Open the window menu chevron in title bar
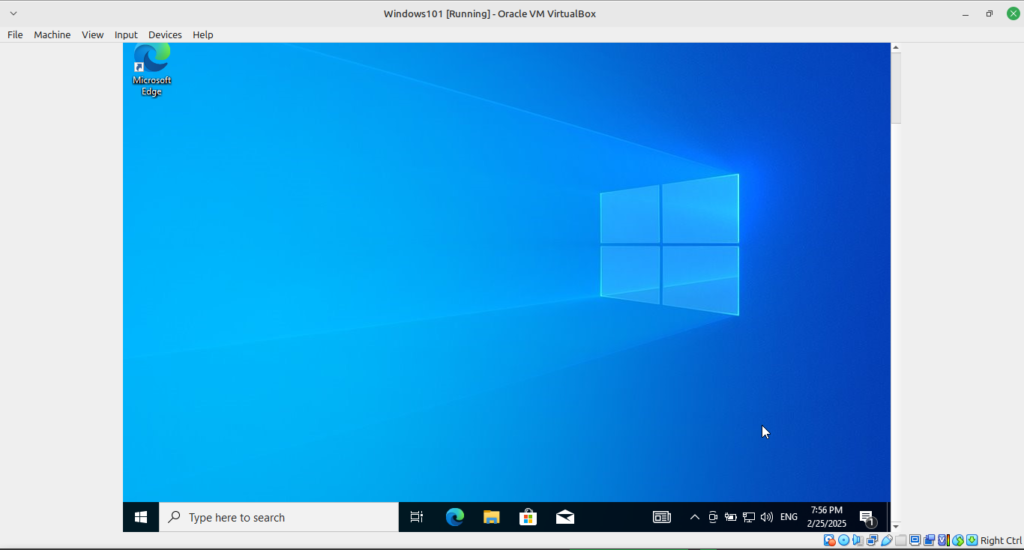 coord(13,13)
